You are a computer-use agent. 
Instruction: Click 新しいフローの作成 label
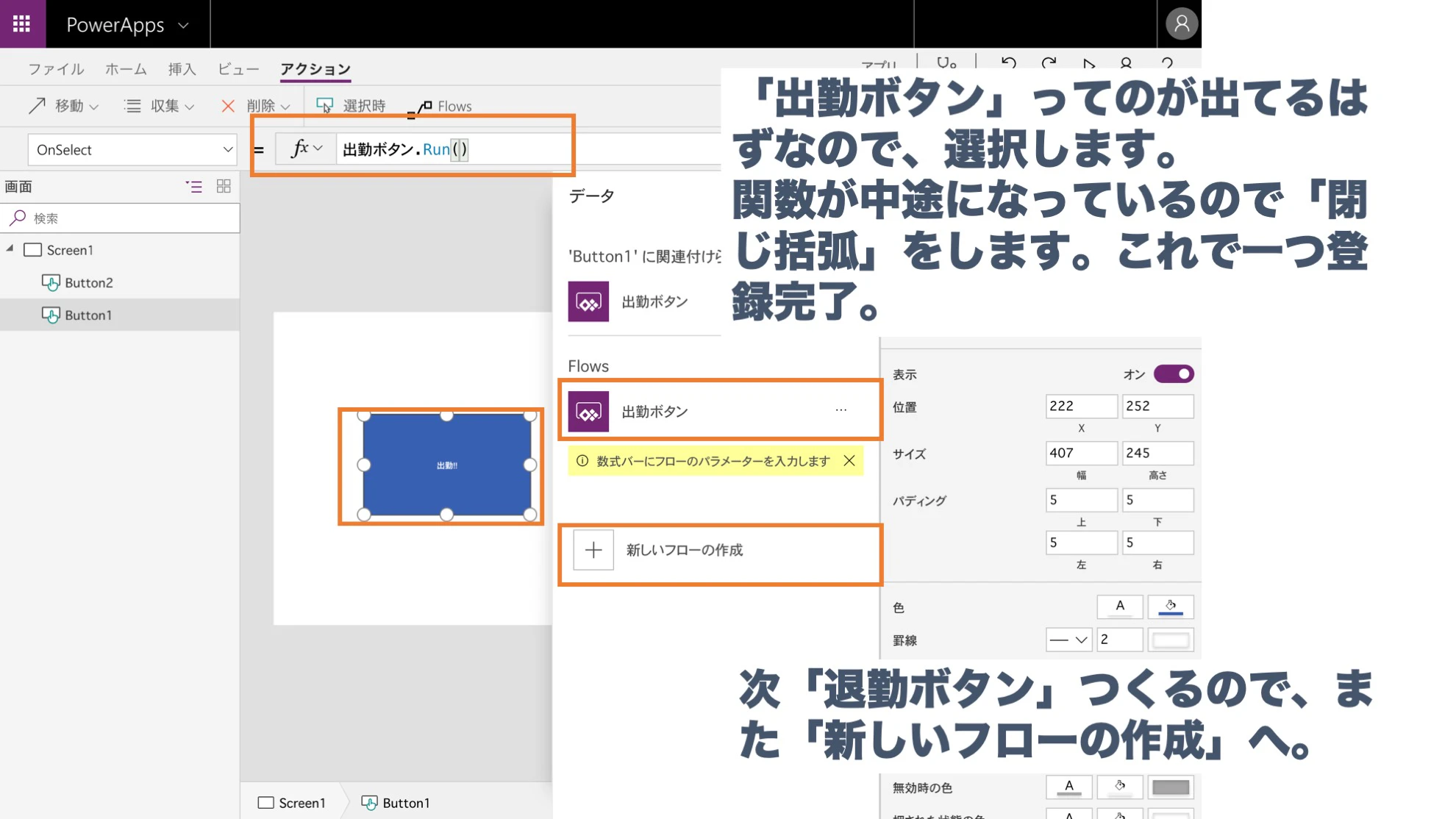coord(685,550)
